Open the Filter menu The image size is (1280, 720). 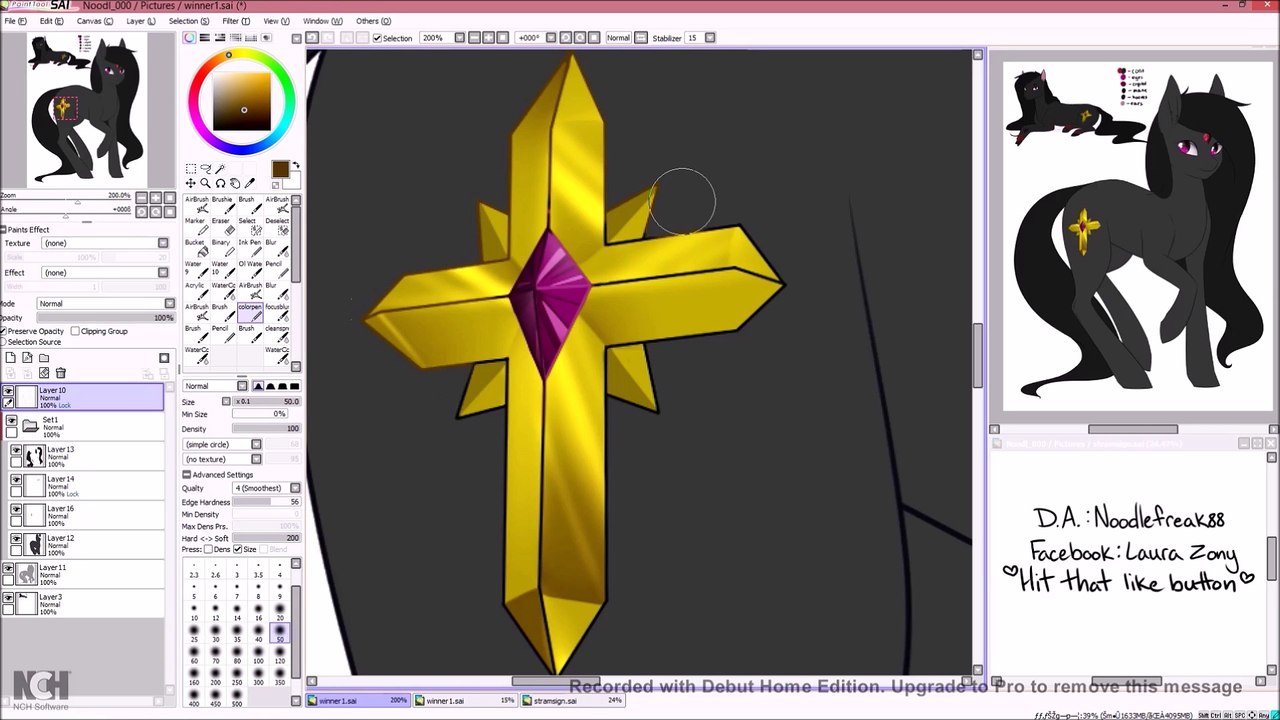pyautogui.click(x=235, y=21)
